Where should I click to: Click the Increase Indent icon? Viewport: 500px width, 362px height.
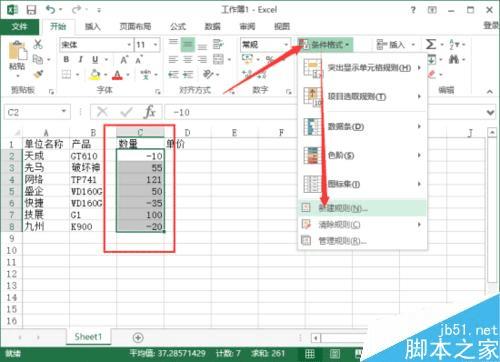(x=188, y=75)
